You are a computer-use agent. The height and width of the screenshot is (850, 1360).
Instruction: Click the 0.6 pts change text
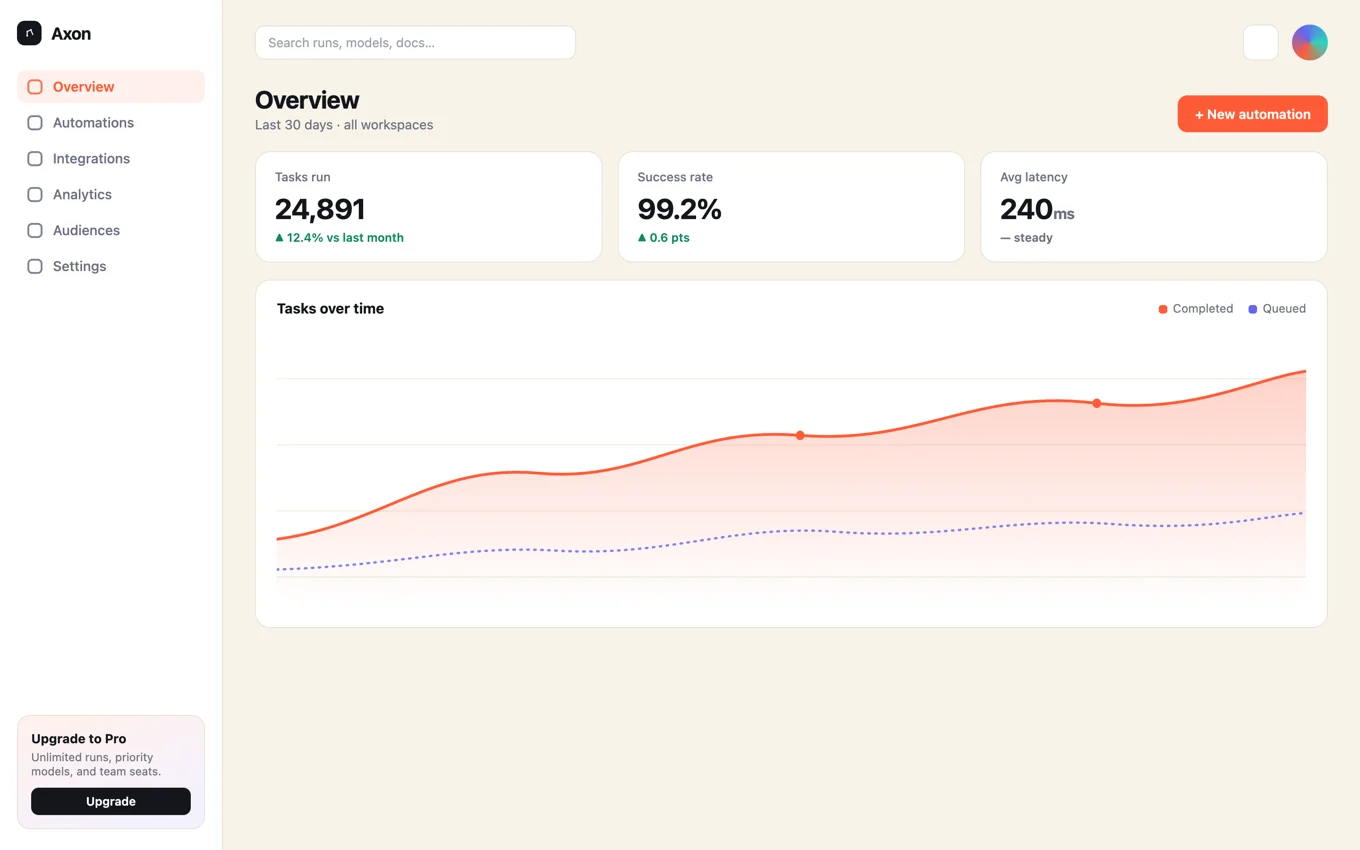[x=663, y=238]
